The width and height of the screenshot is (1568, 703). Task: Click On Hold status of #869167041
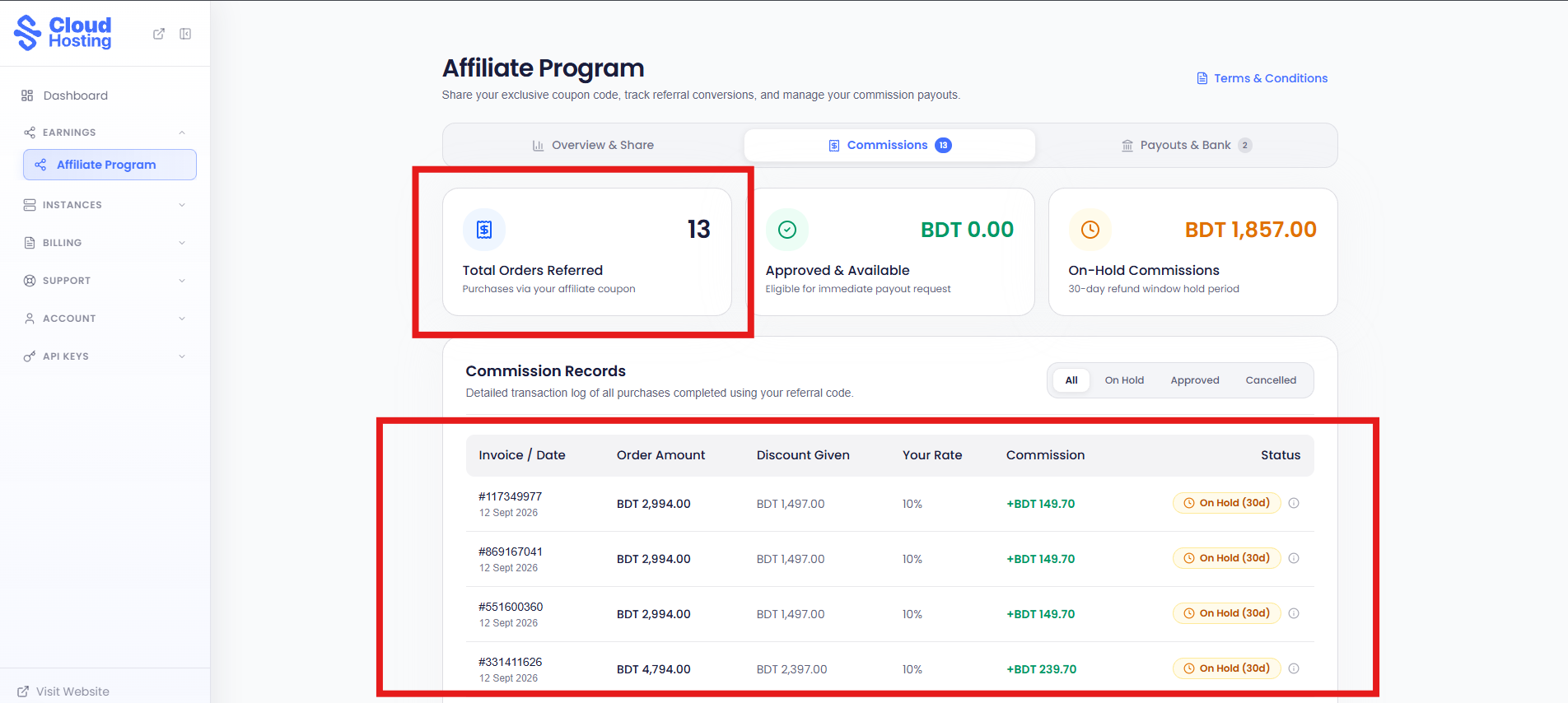1226,558
